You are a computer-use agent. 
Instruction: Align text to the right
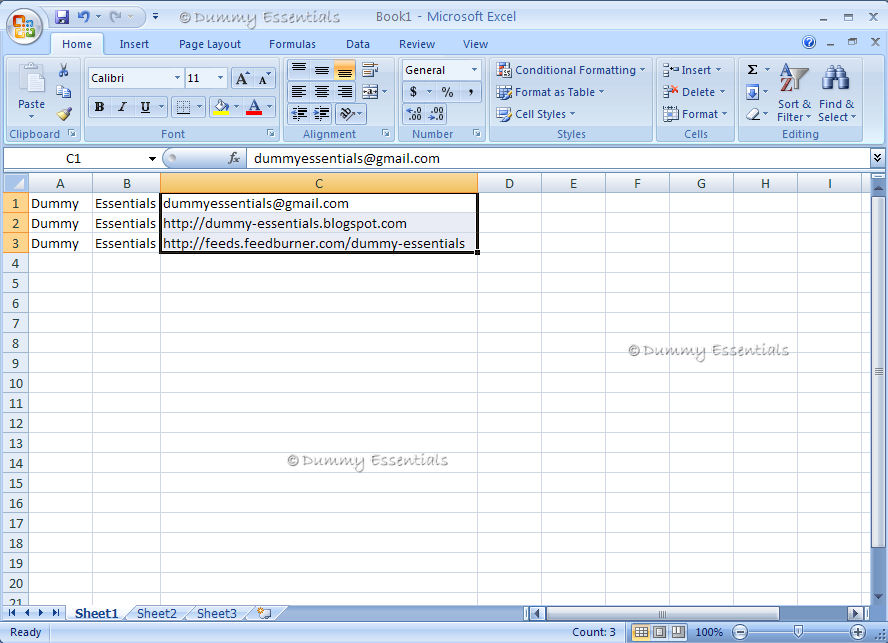coord(344,92)
